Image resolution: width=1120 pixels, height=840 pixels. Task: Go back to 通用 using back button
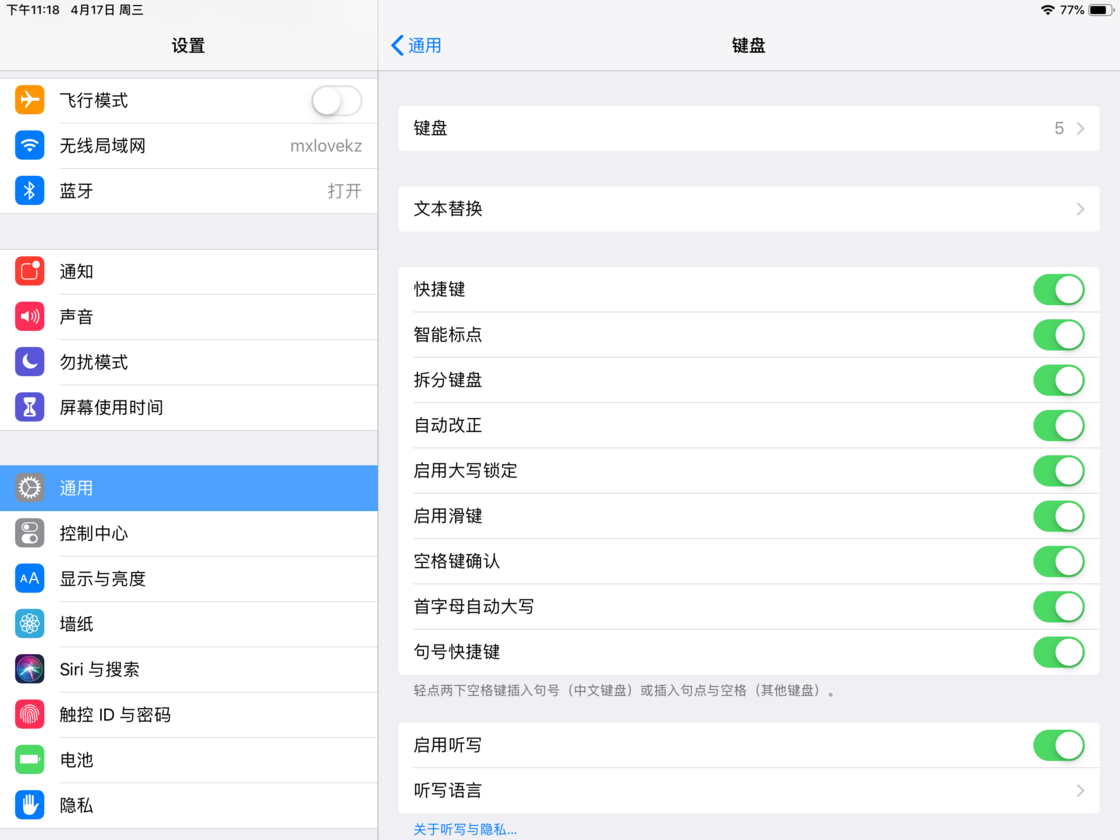point(416,46)
